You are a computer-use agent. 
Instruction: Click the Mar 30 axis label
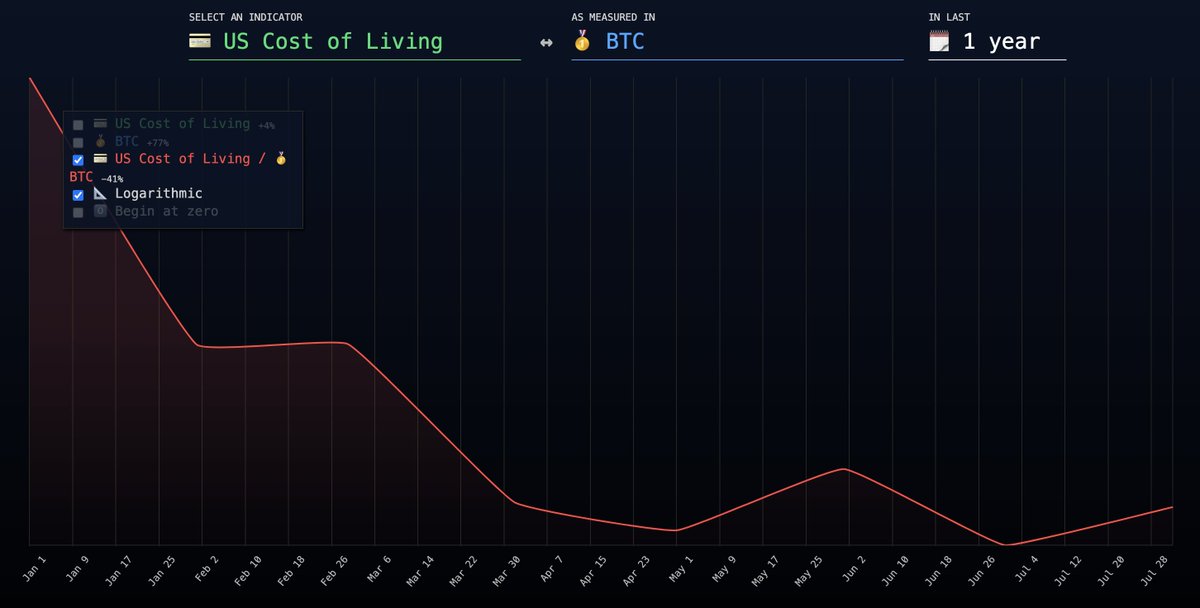pyautogui.click(x=505, y=570)
